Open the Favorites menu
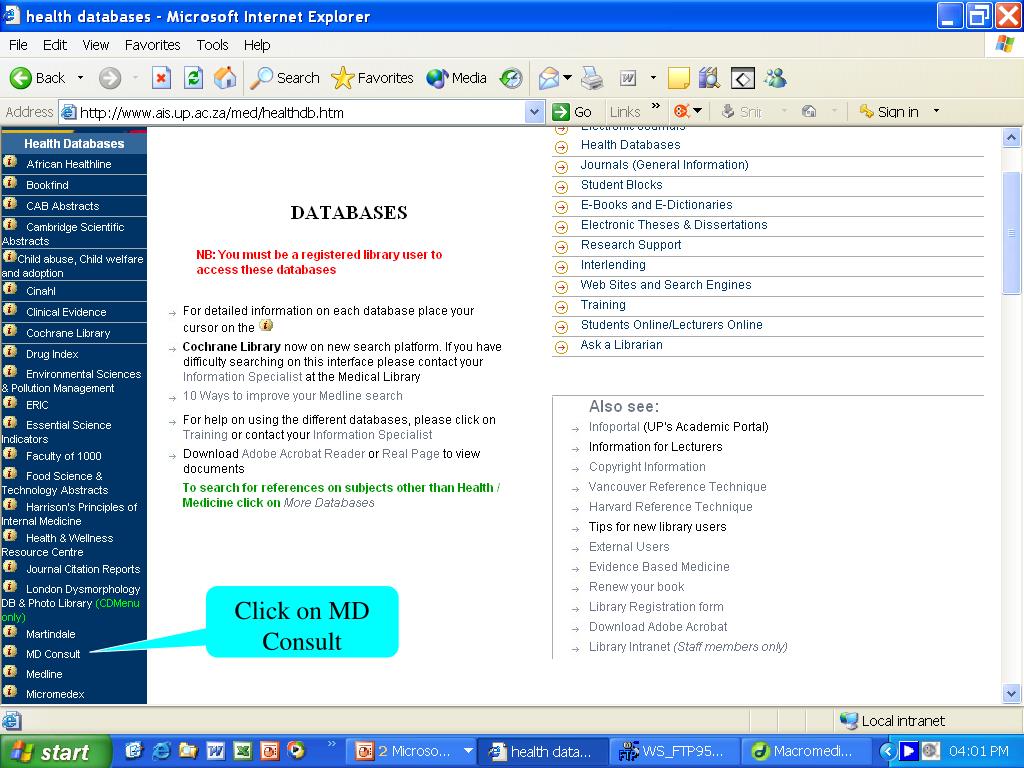The image size is (1024, 768). (x=152, y=45)
